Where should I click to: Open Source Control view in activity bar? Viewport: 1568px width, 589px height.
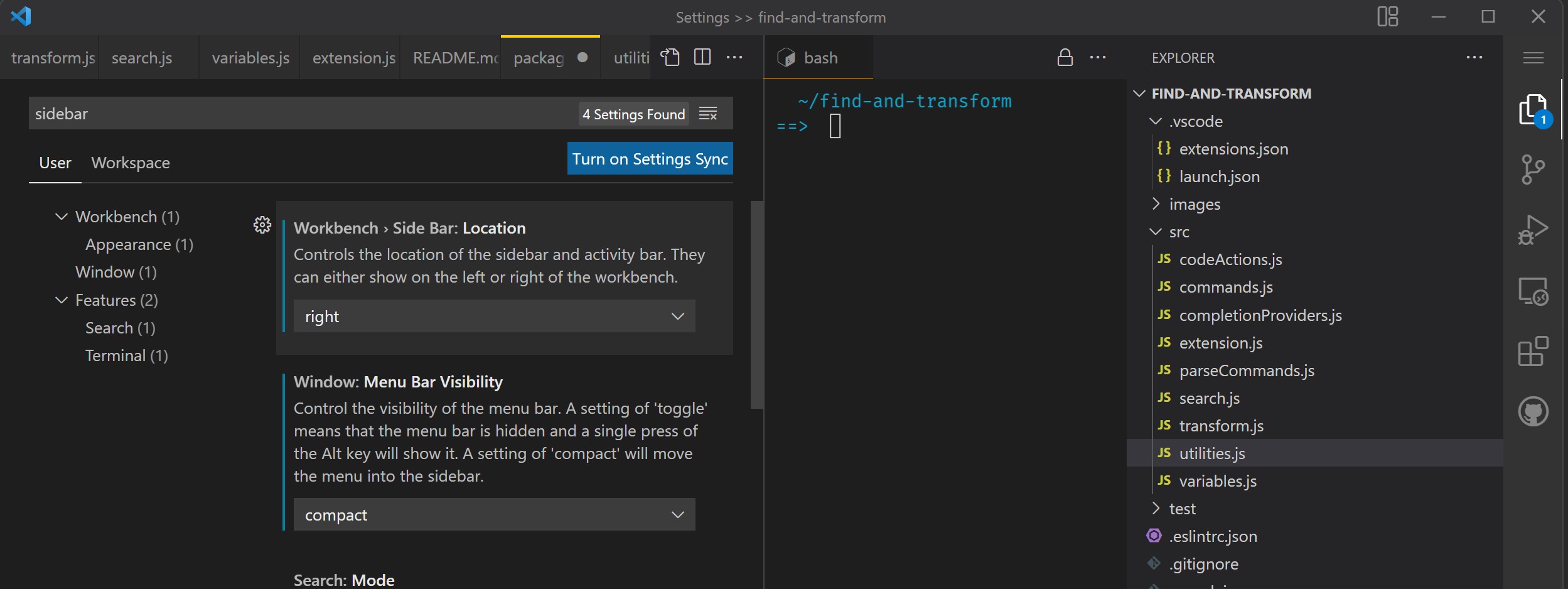[x=1533, y=170]
